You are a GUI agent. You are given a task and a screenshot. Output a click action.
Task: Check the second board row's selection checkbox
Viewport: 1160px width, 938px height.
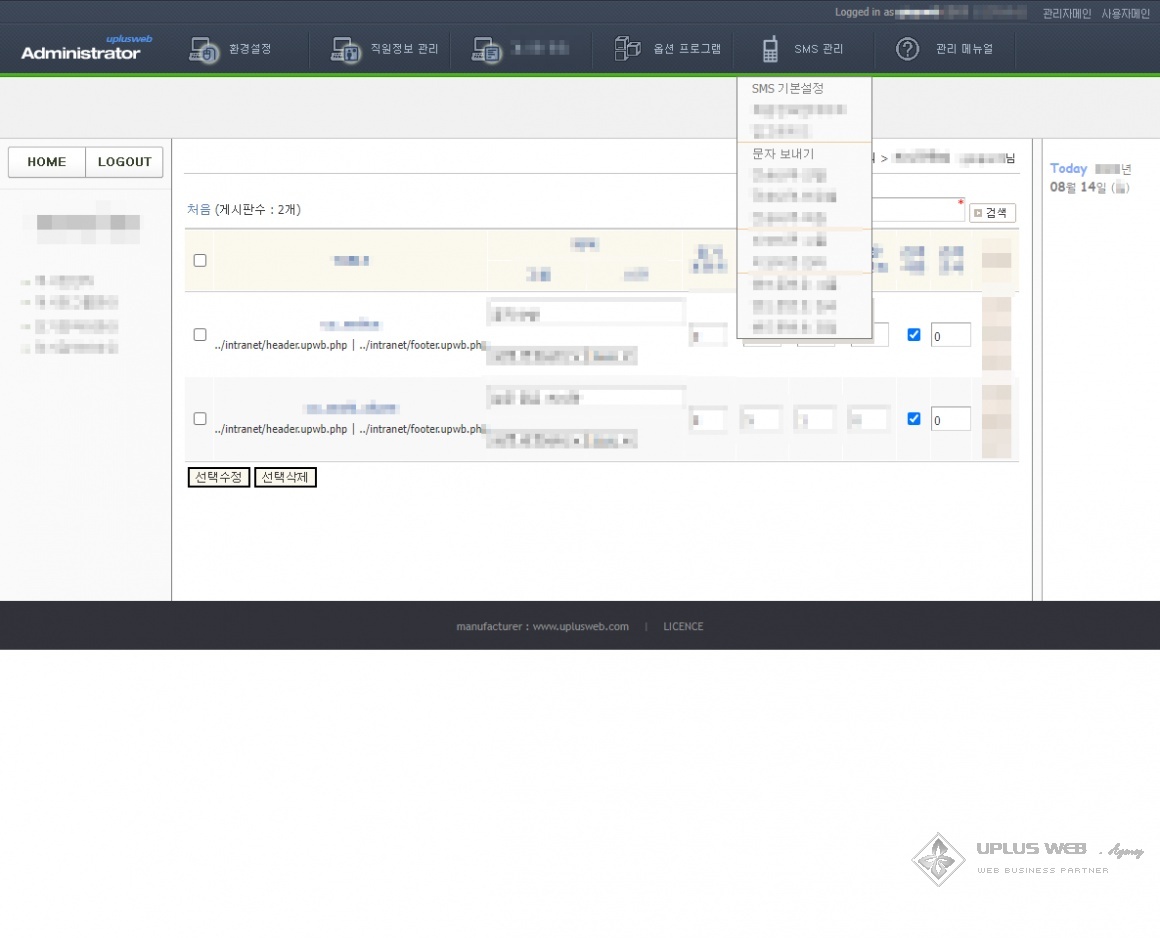pos(200,418)
